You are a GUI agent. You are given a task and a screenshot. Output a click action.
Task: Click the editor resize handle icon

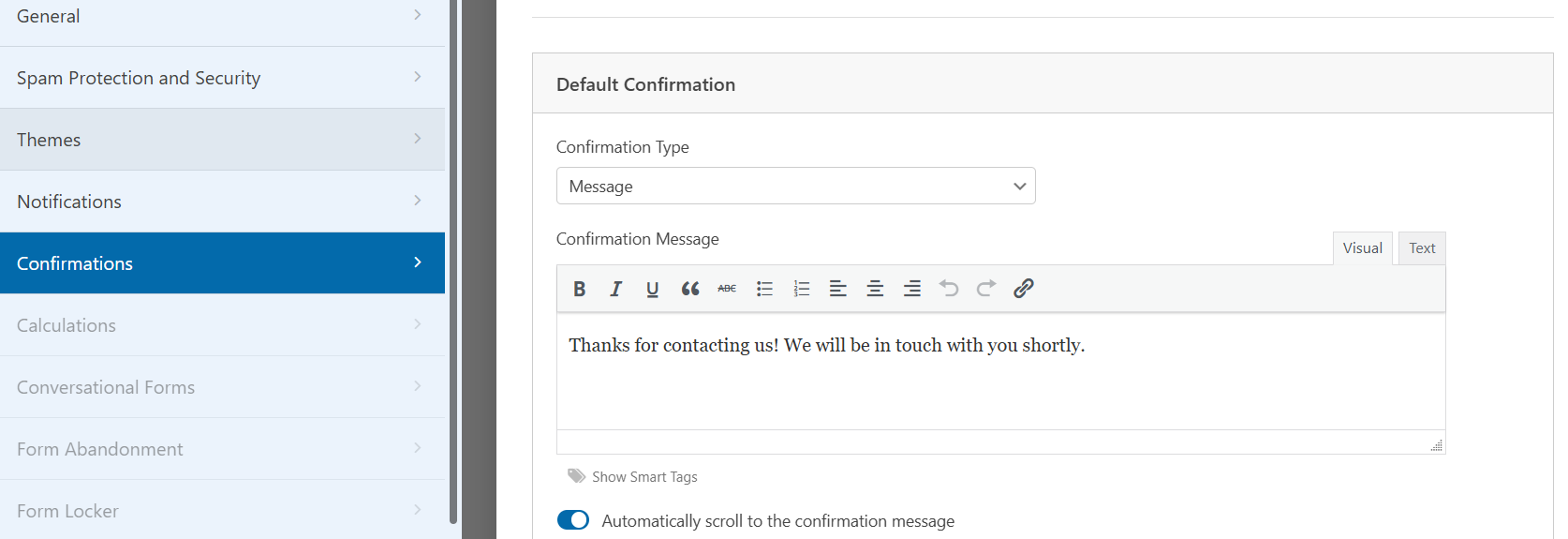pos(1437,445)
